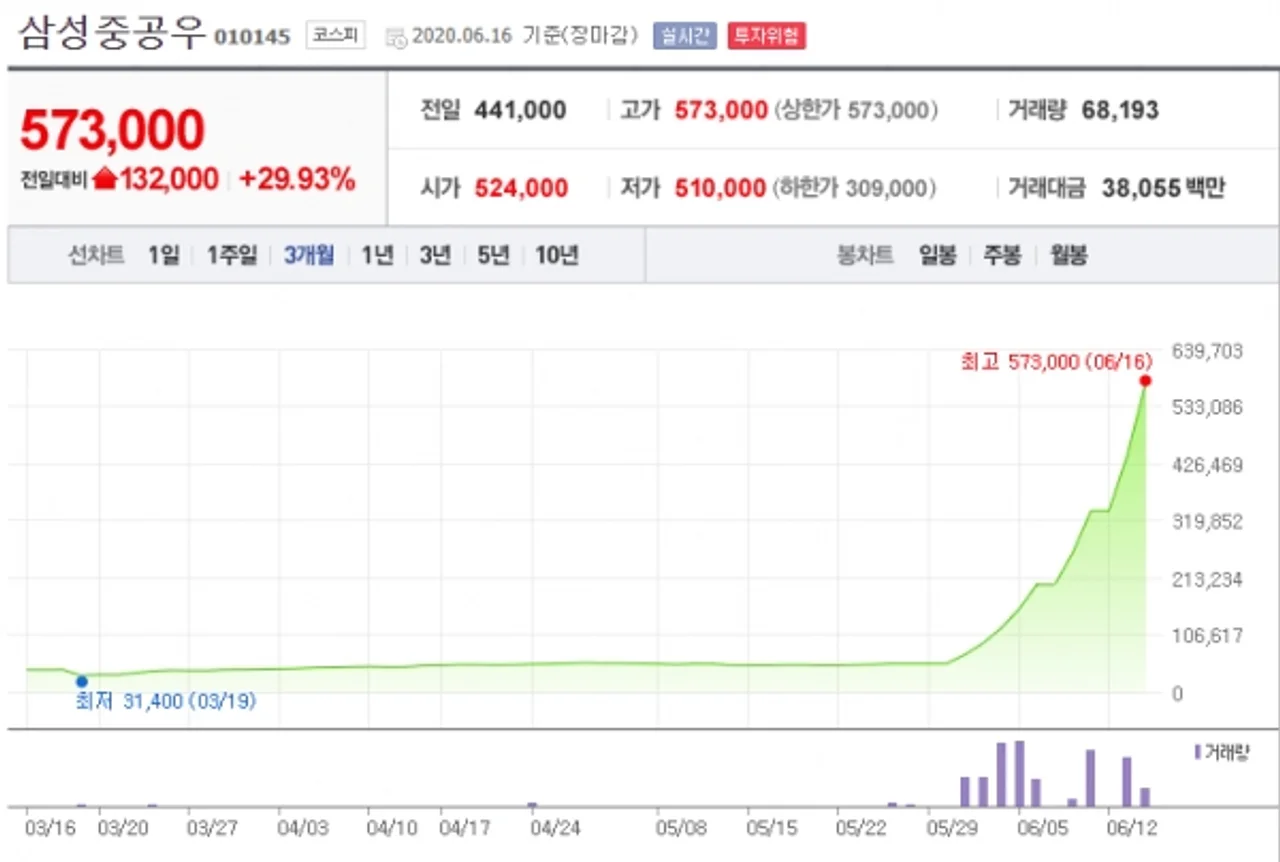Select the 5년 chart period
1280x862 pixels.
[493, 255]
